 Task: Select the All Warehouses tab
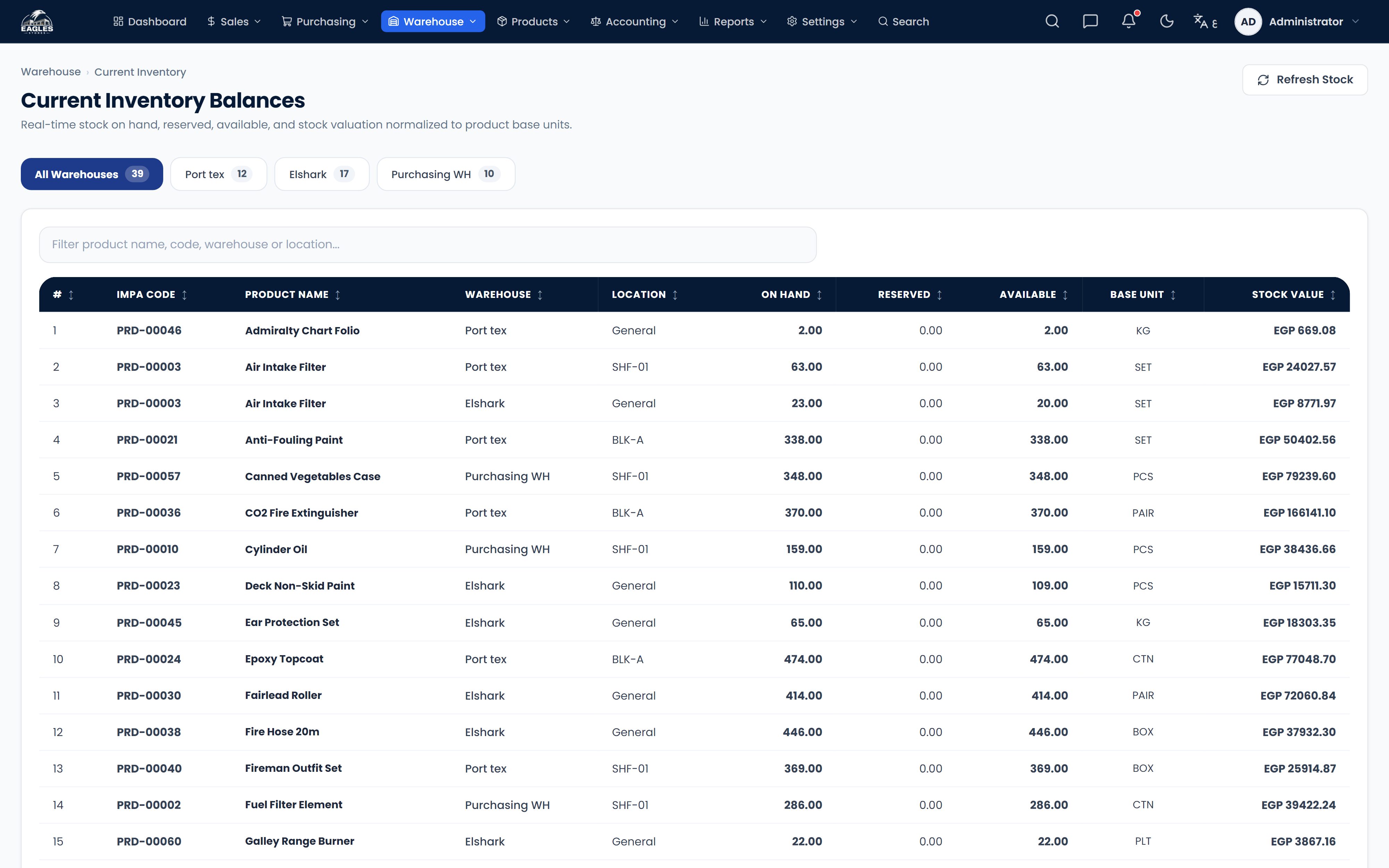[92, 174]
